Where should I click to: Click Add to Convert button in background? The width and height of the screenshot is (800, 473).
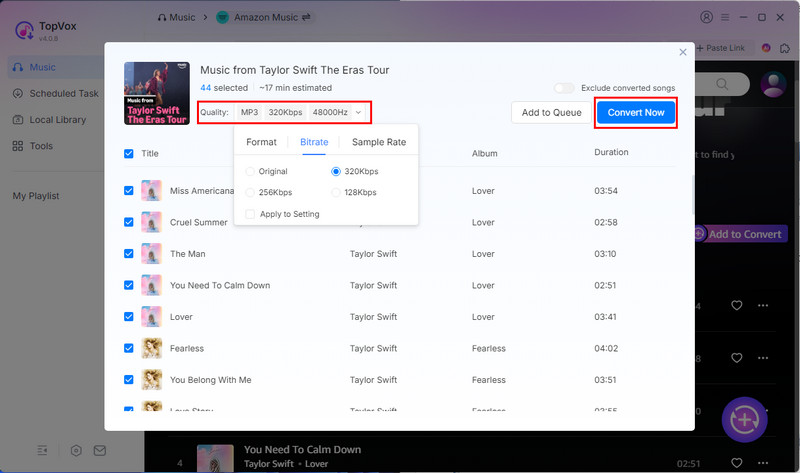741,234
